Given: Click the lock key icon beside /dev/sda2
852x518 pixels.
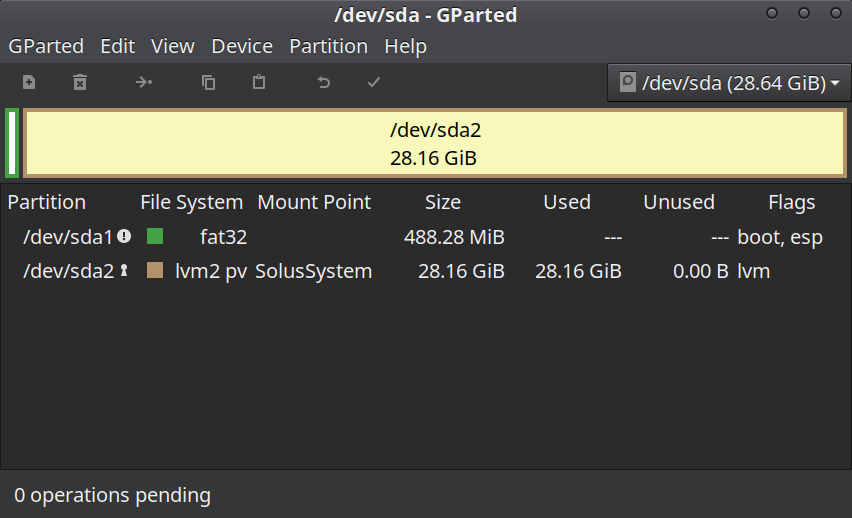Looking at the screenshot, I should (124, 270).
